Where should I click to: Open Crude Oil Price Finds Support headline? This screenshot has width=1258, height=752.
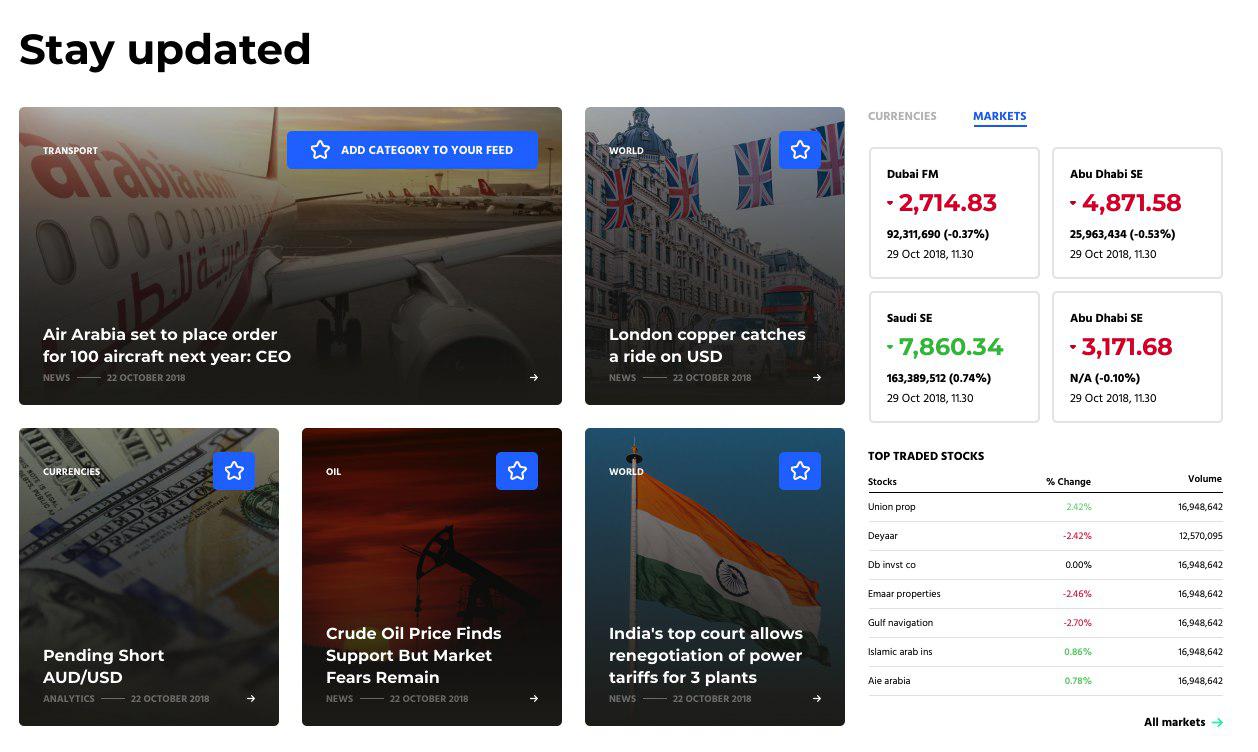click(x=414, y=655)
